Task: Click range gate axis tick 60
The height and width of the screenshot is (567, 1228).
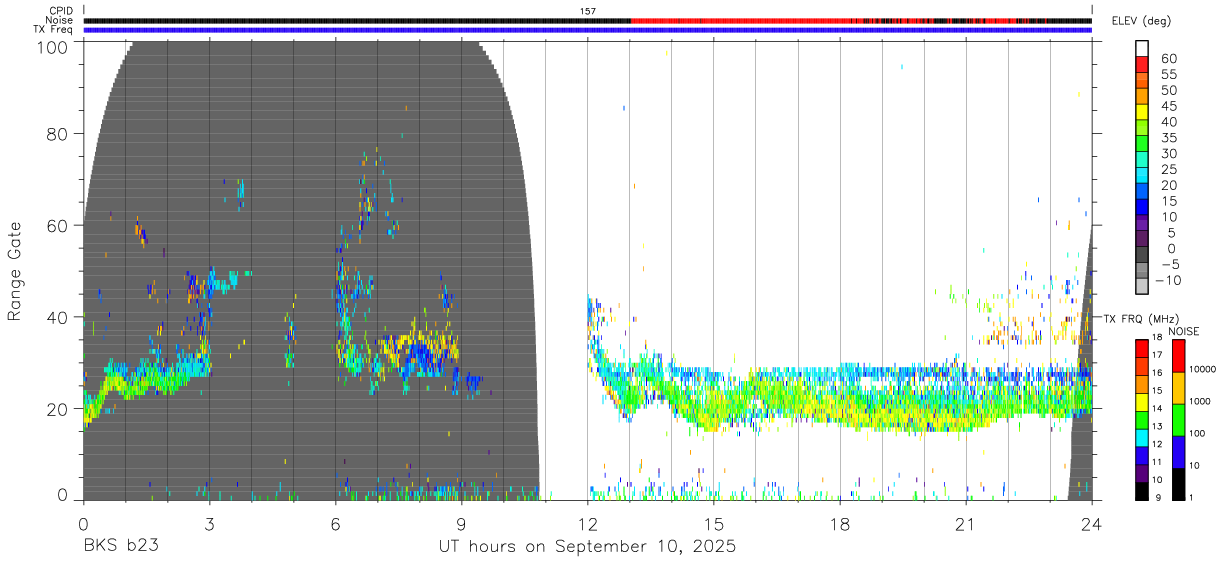Action: click(x=59, y=225)
